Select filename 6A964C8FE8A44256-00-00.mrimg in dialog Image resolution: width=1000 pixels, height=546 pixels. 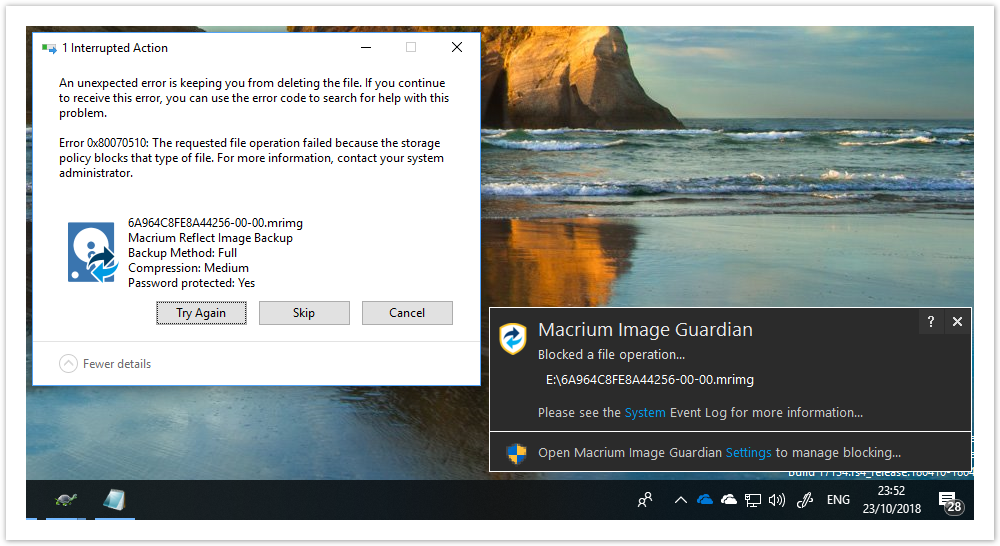coord(216,223)
